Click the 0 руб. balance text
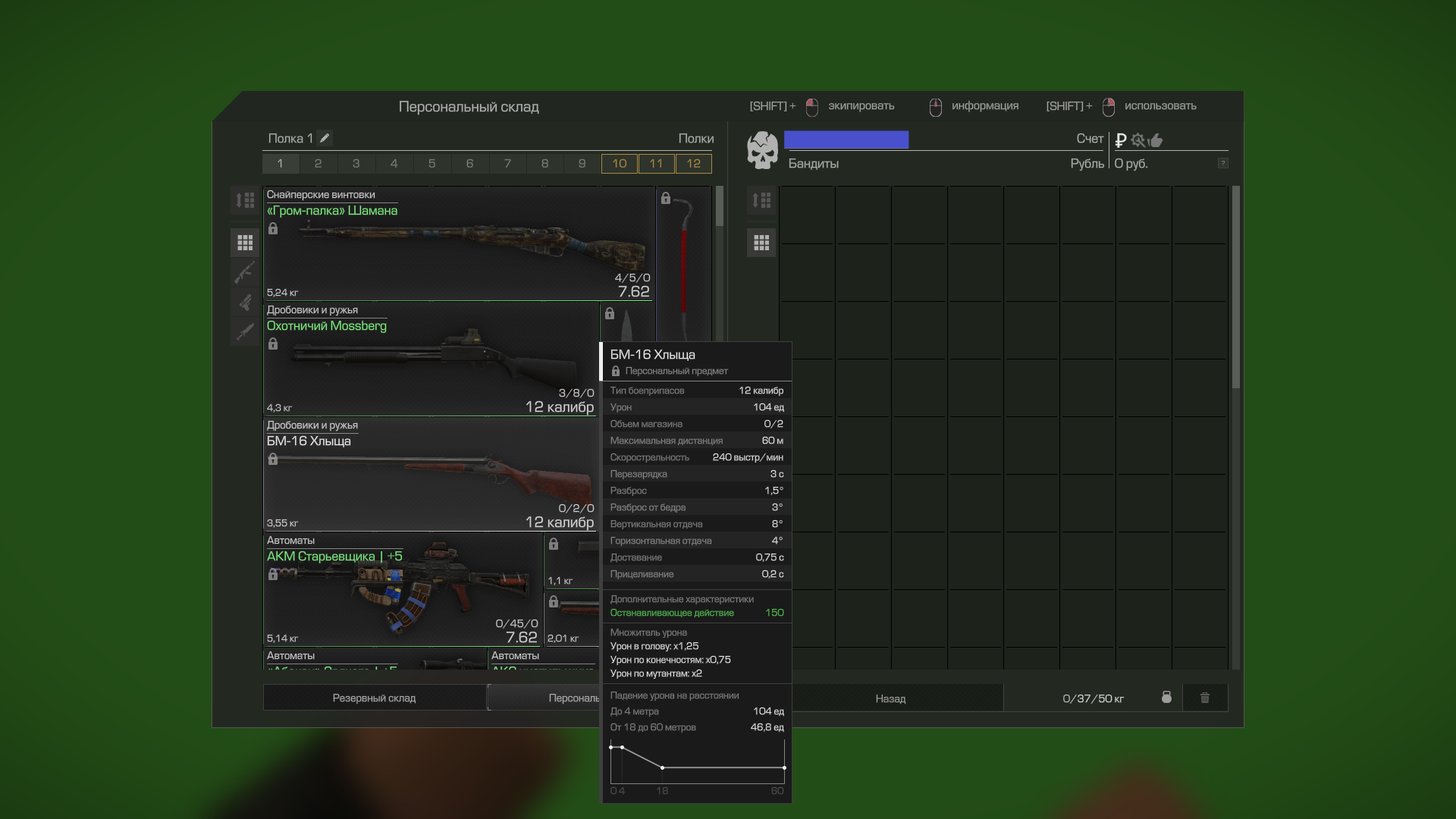Viewport: 1456px width, 819px height. pyautogui.click(x=1131, y=164)
